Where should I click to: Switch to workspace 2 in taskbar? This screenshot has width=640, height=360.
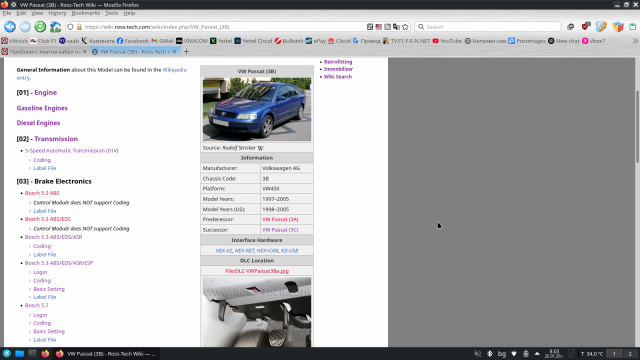click(x=630, y=353)
